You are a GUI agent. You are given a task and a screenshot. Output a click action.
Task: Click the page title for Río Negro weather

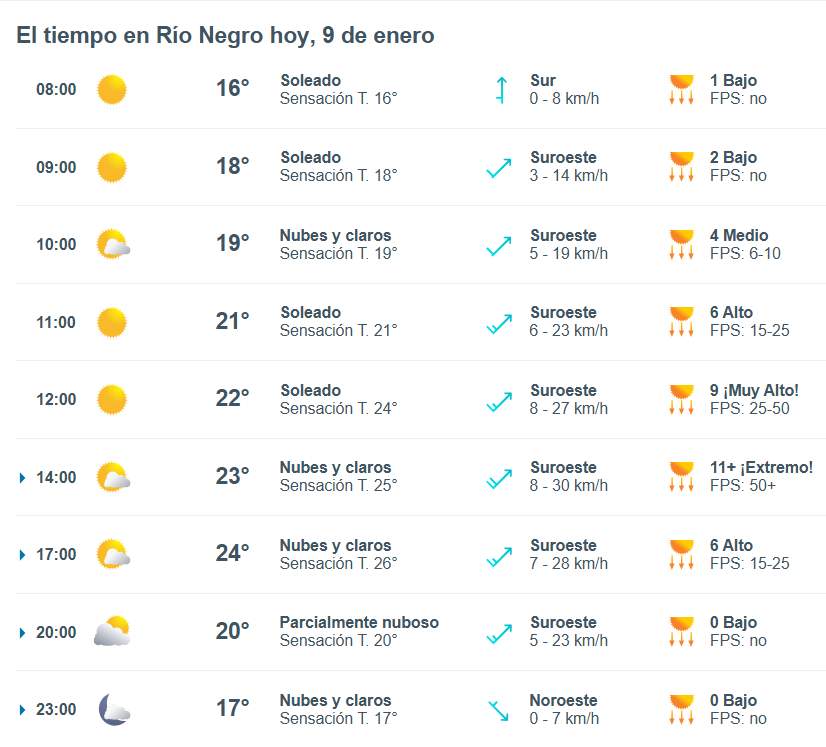[225, 36]
